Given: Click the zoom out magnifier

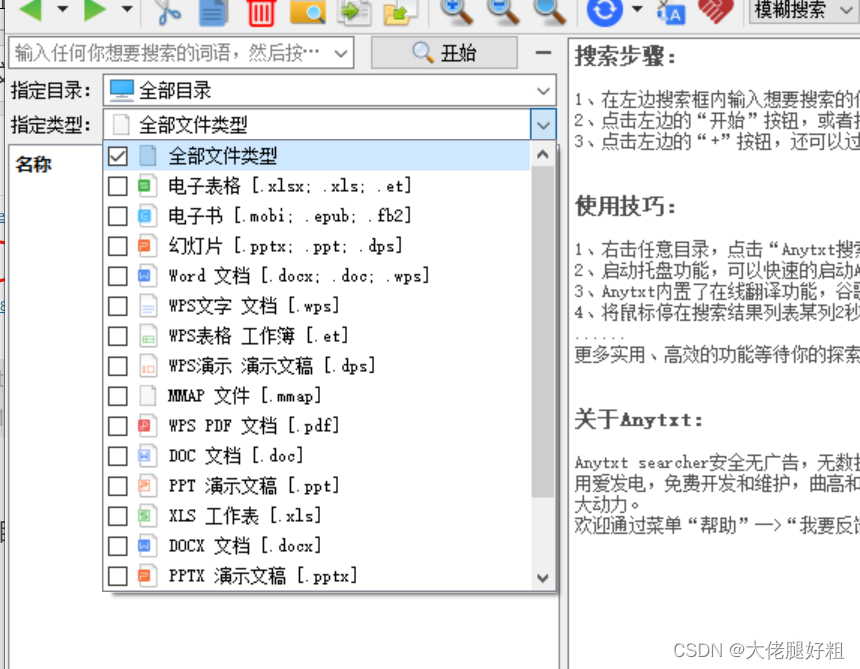Looking at the screenshot, I should coord(503,11).
